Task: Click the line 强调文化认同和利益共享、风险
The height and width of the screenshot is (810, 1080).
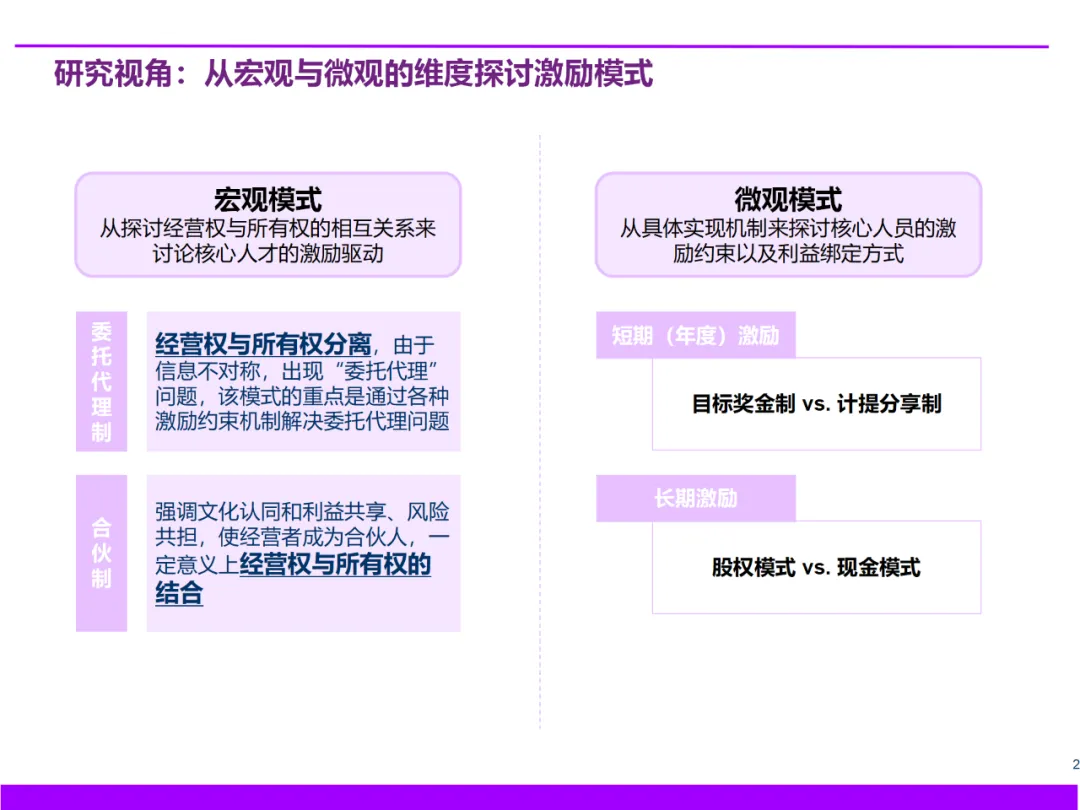Action: pos(302,512)
